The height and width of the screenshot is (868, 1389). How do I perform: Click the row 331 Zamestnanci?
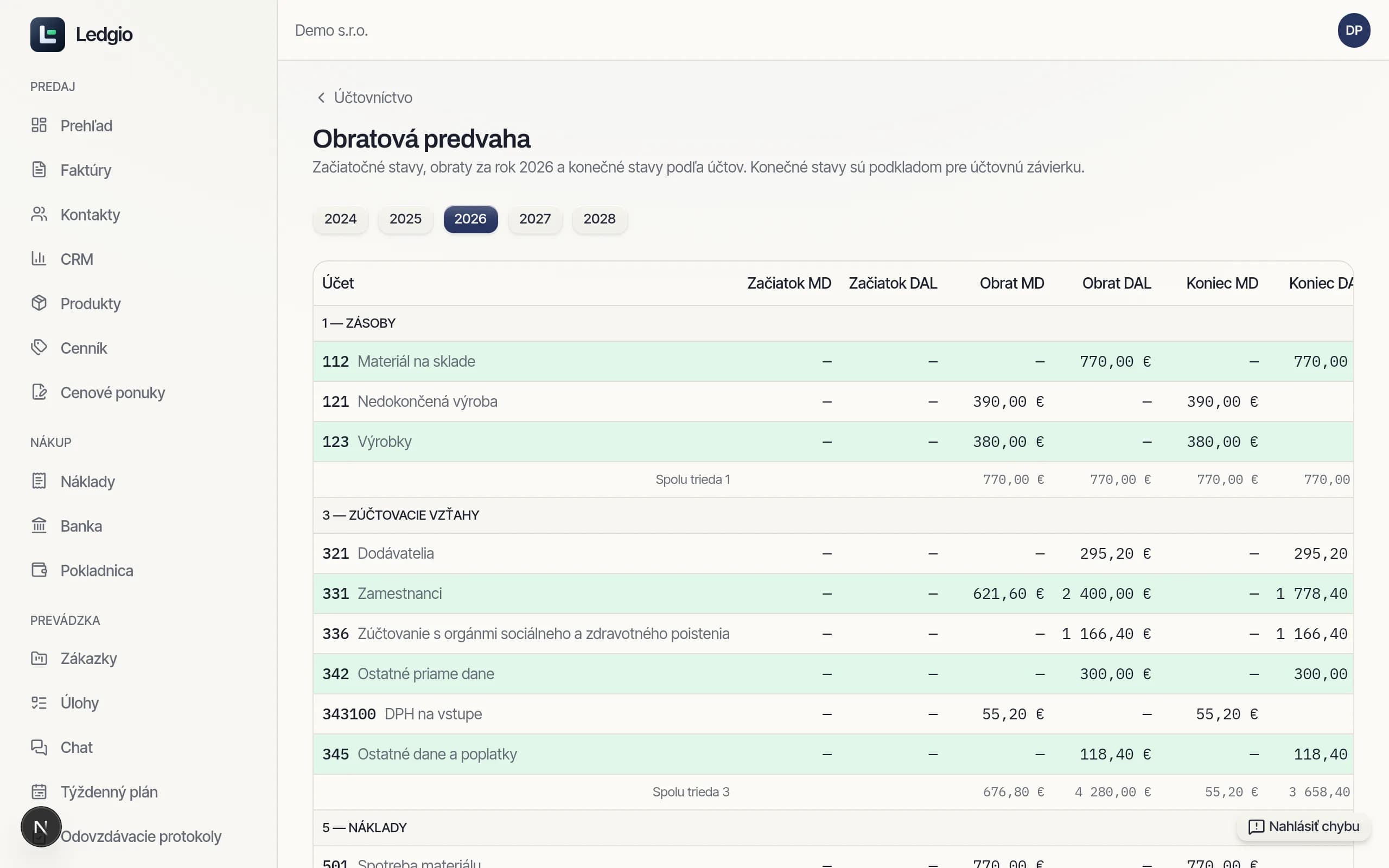tap(833, 593)
